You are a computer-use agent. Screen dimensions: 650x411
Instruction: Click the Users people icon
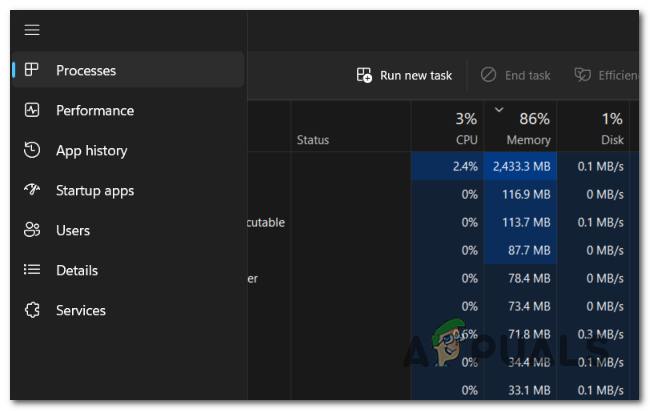coord(32,230)
